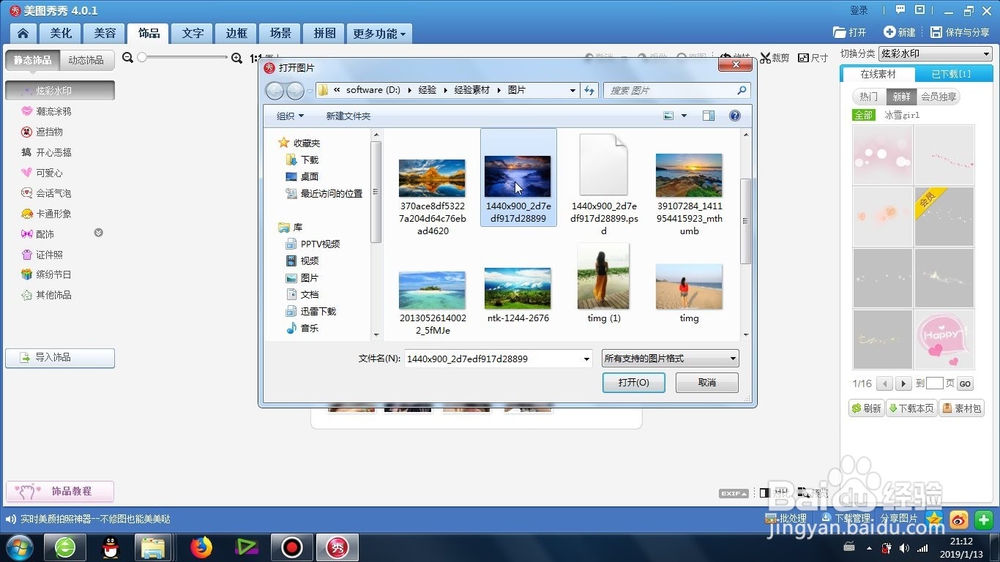This screenshot has height=562, width=1000.
Task: Open the skin icon in title bar
Action: point(920,10)
